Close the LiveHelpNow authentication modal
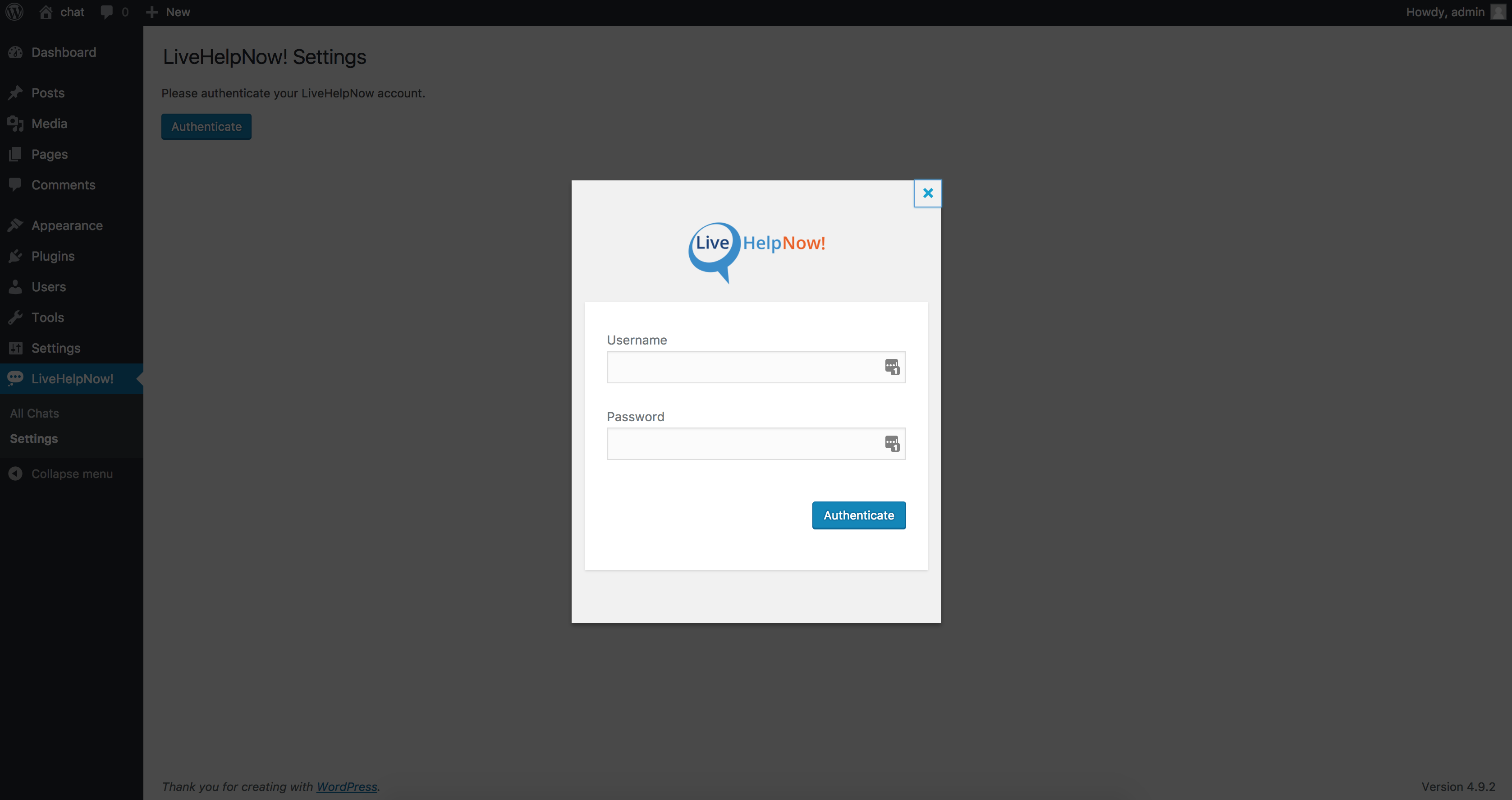Image resolution: width=1512 pixels, height=800 pixels. [927, 192]
